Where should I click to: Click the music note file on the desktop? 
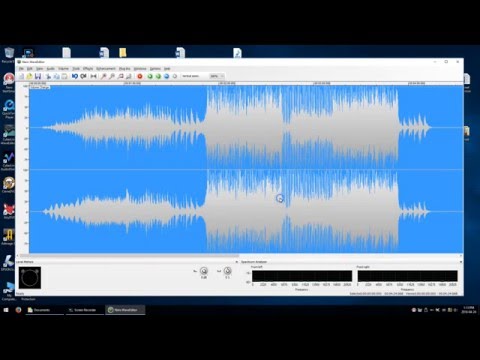(x=237, y=53)
